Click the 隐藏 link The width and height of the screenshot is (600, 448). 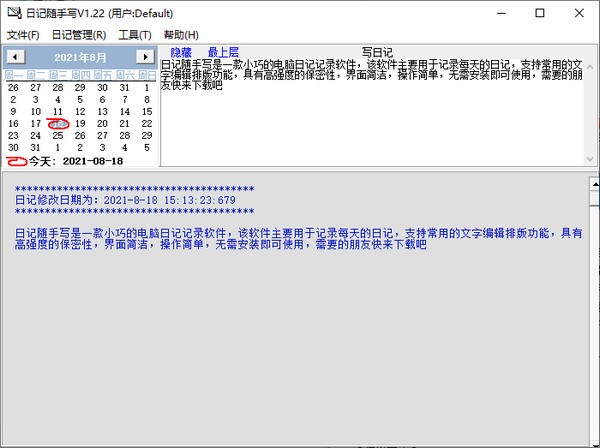pyautogui.click(x=181, y=52)
